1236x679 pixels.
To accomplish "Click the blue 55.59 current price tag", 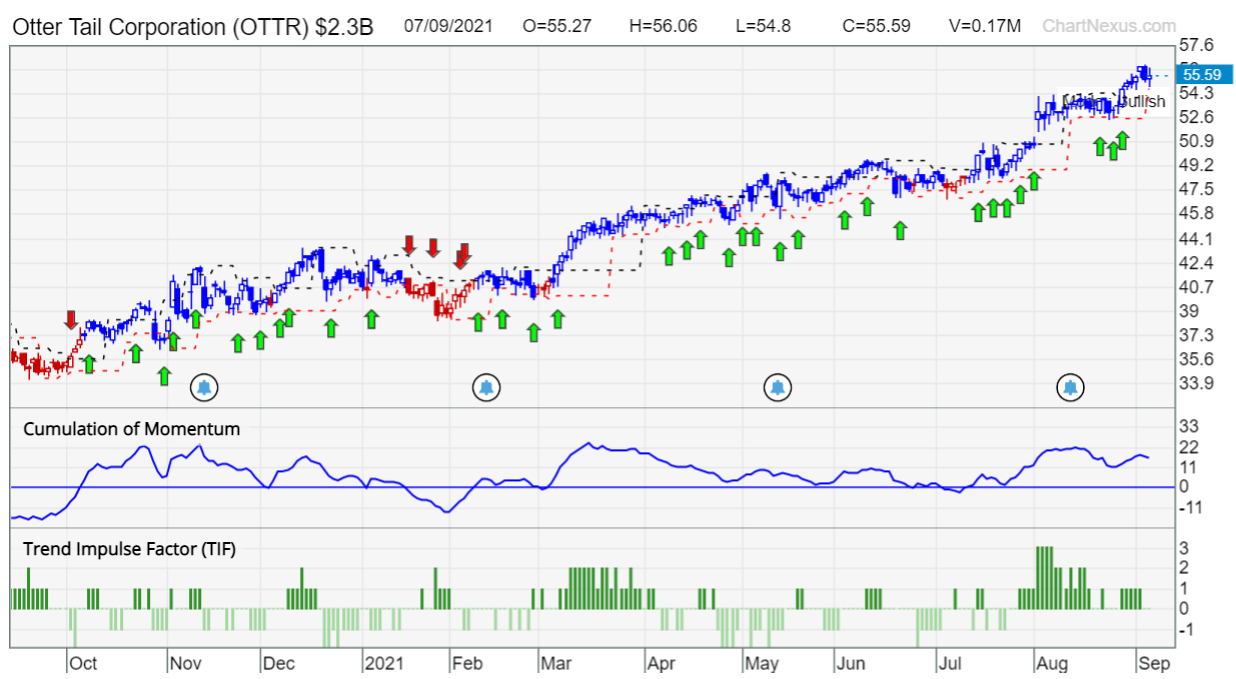I will click(1202, 74).
